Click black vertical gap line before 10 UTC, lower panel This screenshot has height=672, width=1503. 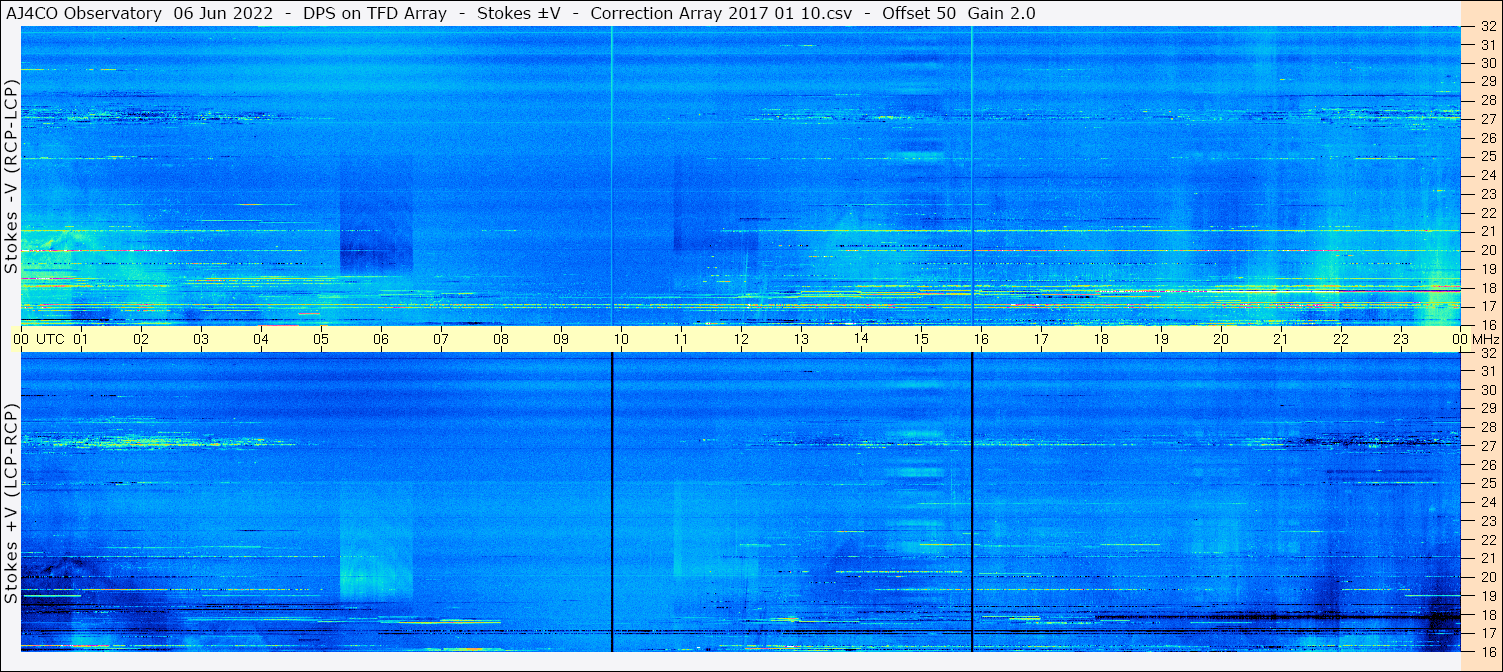click(611, 502)
